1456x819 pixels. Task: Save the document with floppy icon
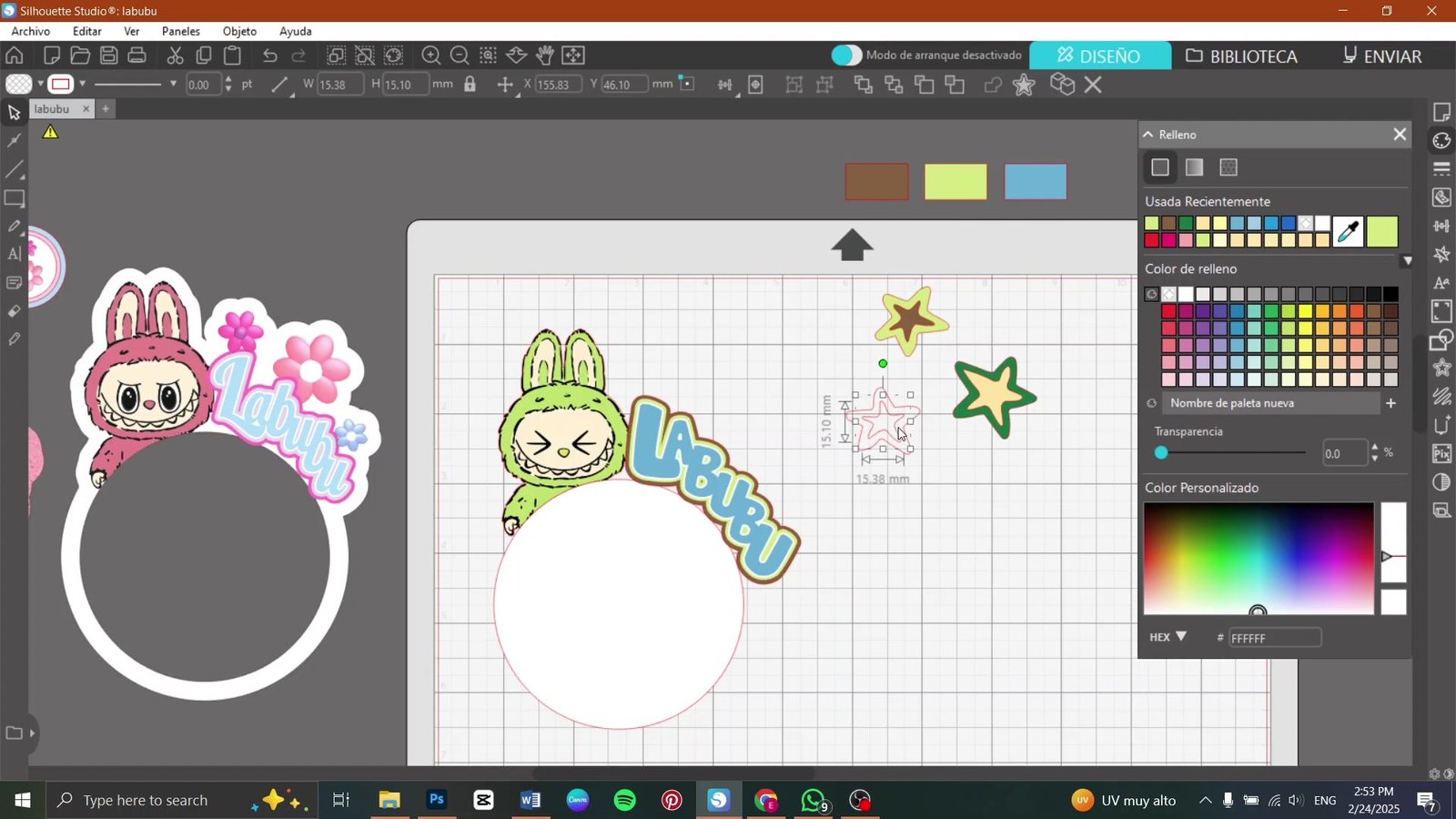(x=108, y=56)
